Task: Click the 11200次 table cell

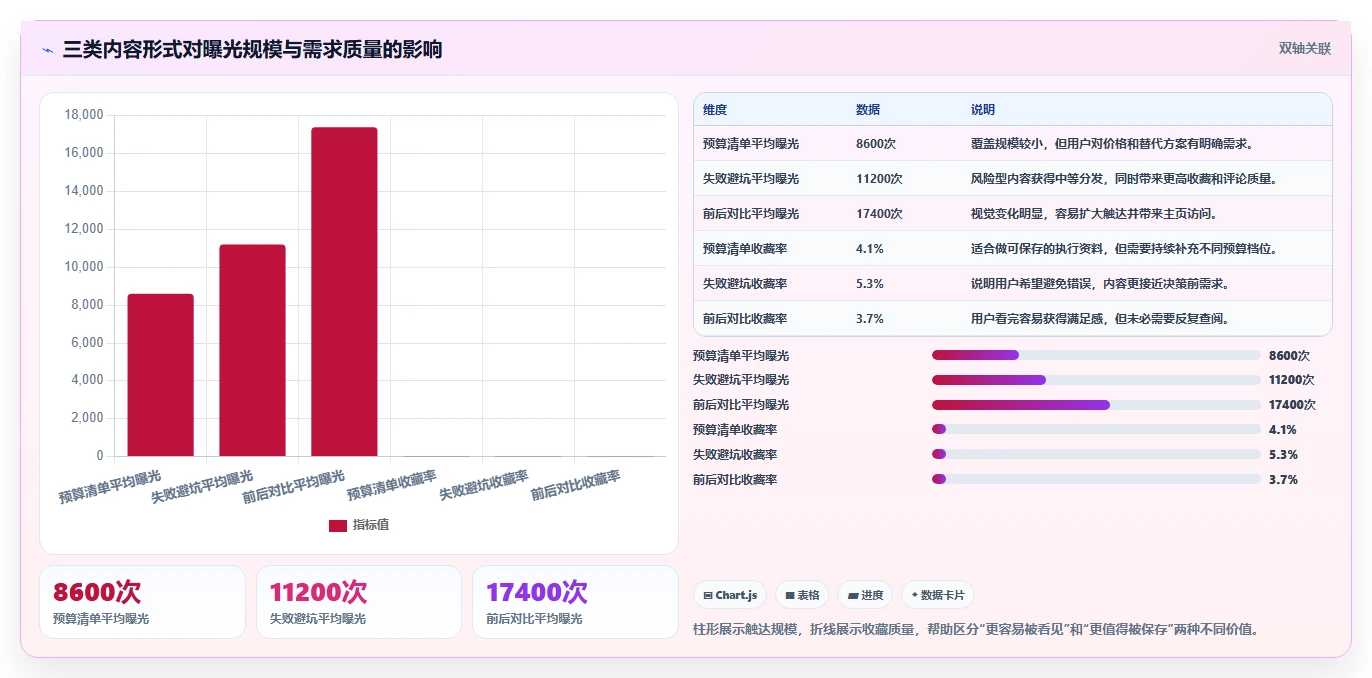Action: tap(879, 179)
